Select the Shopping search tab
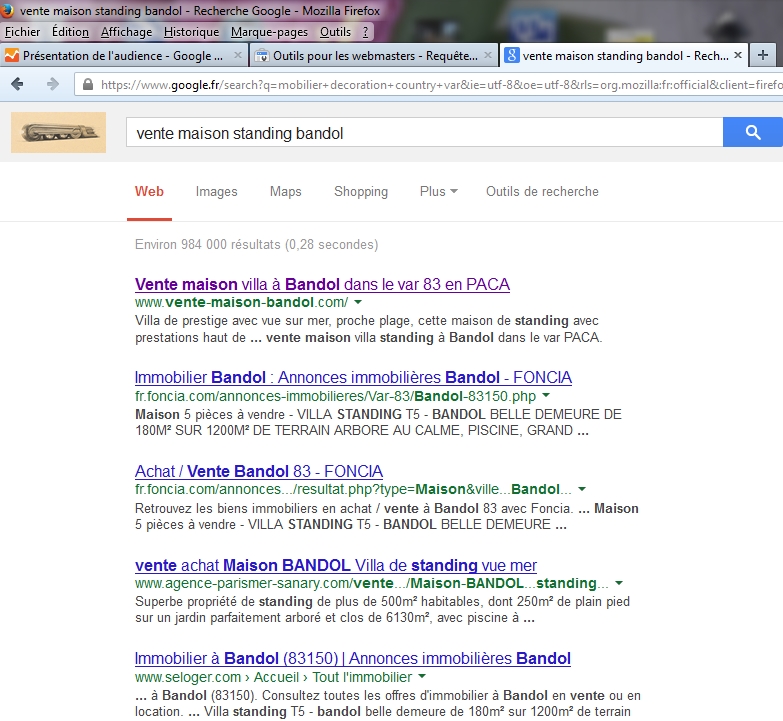The height and width of the screenshot is (721, 783). click(x=361, y=192)
